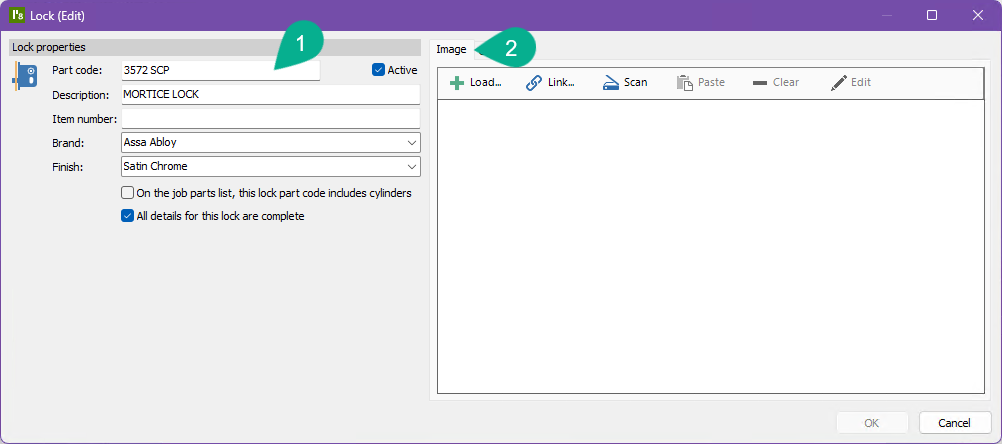Click into the empty Item number field
Image resolution: width=1002 pixels, height=444 pixels.
click(270, 118)
